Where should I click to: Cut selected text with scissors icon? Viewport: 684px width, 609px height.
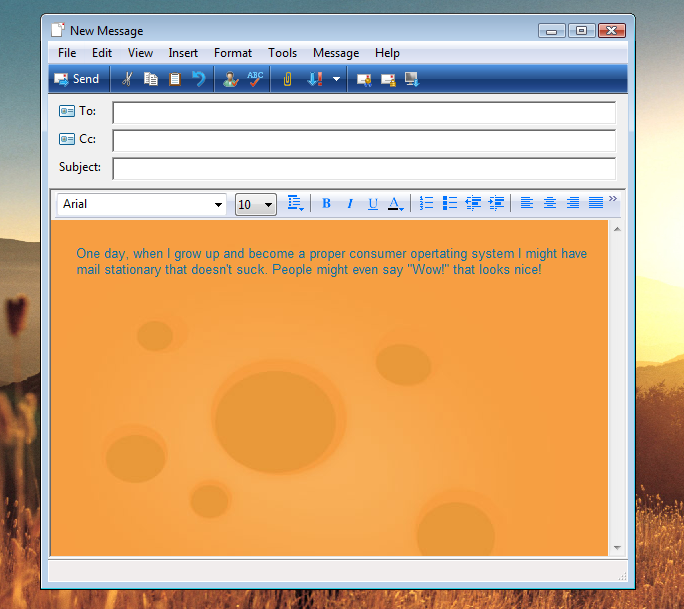(x=127, y=79)
